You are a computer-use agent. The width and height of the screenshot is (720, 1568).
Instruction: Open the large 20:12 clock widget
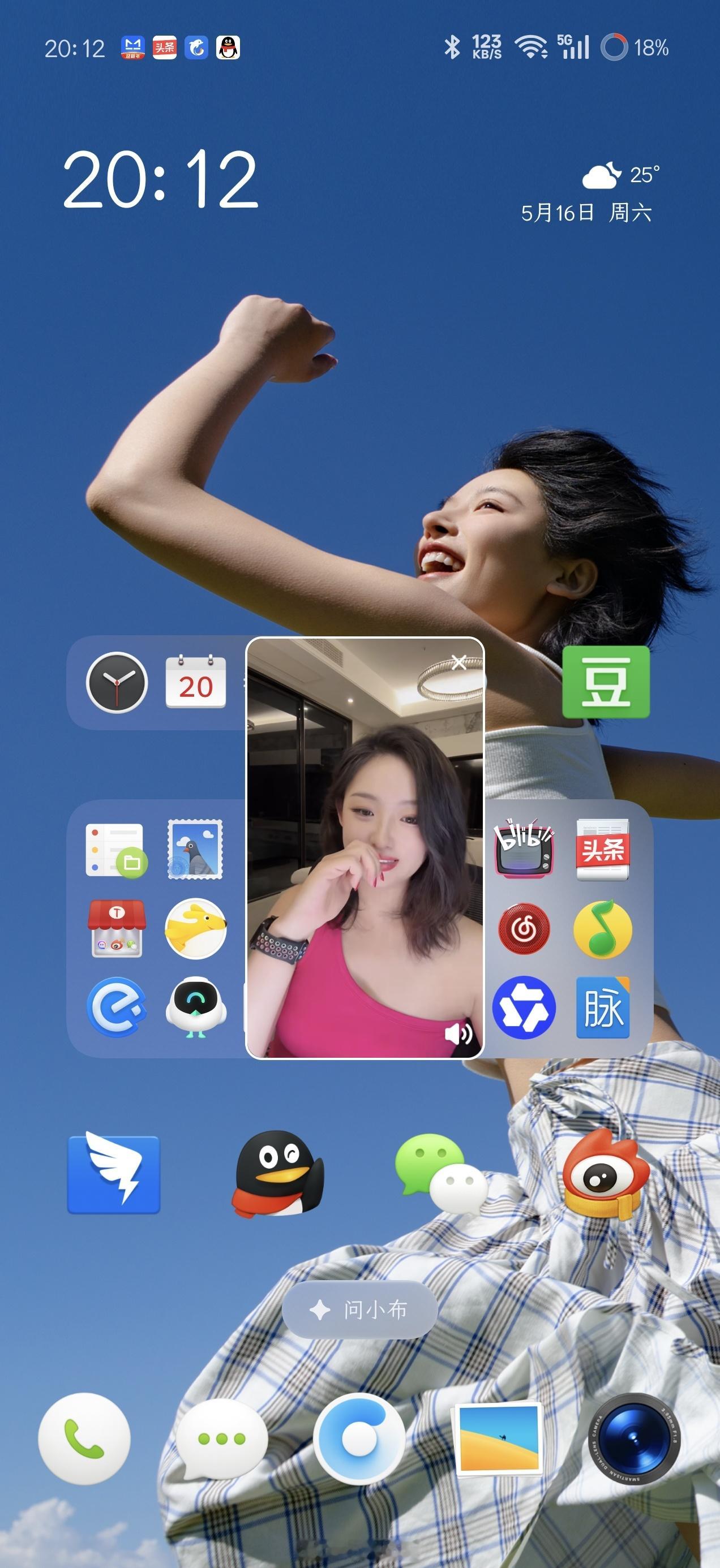[161, 179]
